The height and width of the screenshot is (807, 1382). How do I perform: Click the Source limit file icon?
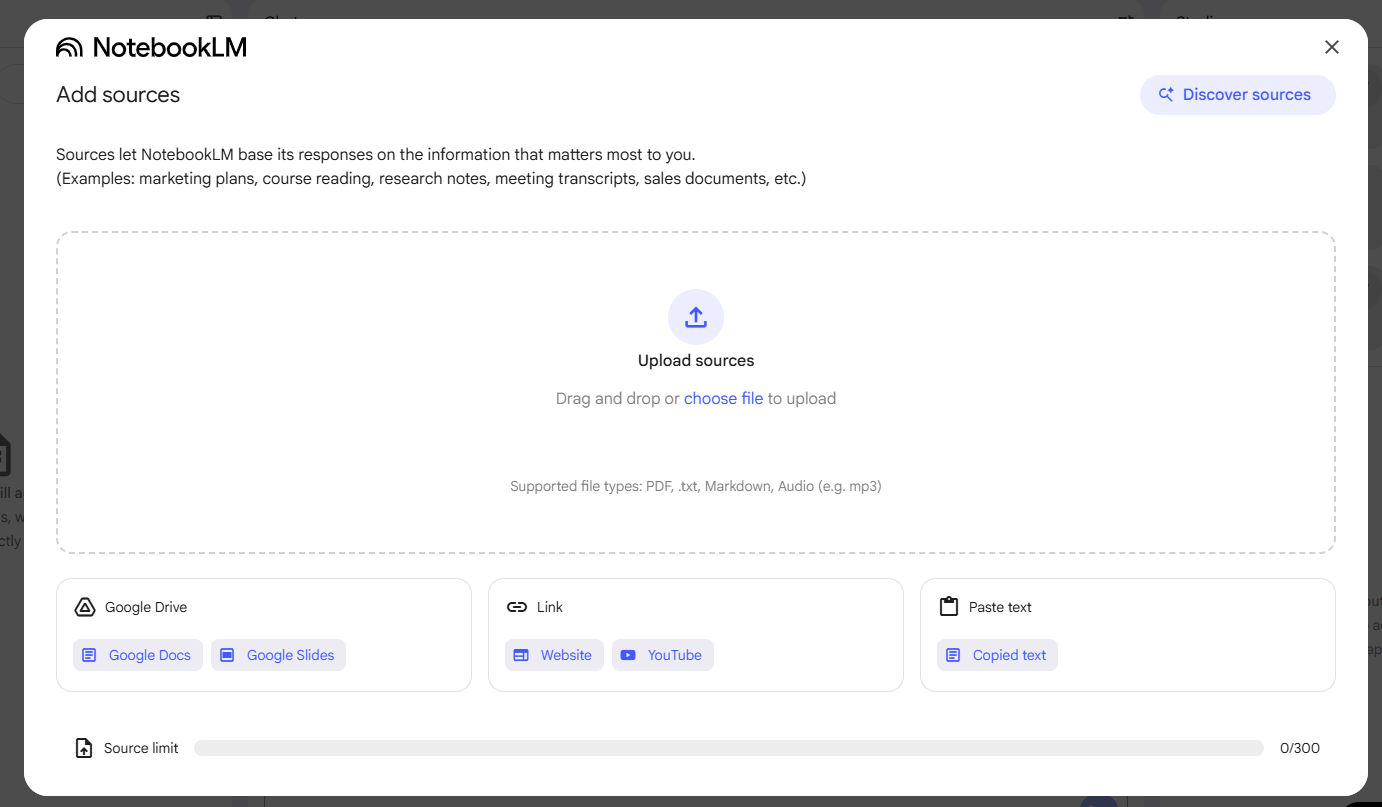85,748
